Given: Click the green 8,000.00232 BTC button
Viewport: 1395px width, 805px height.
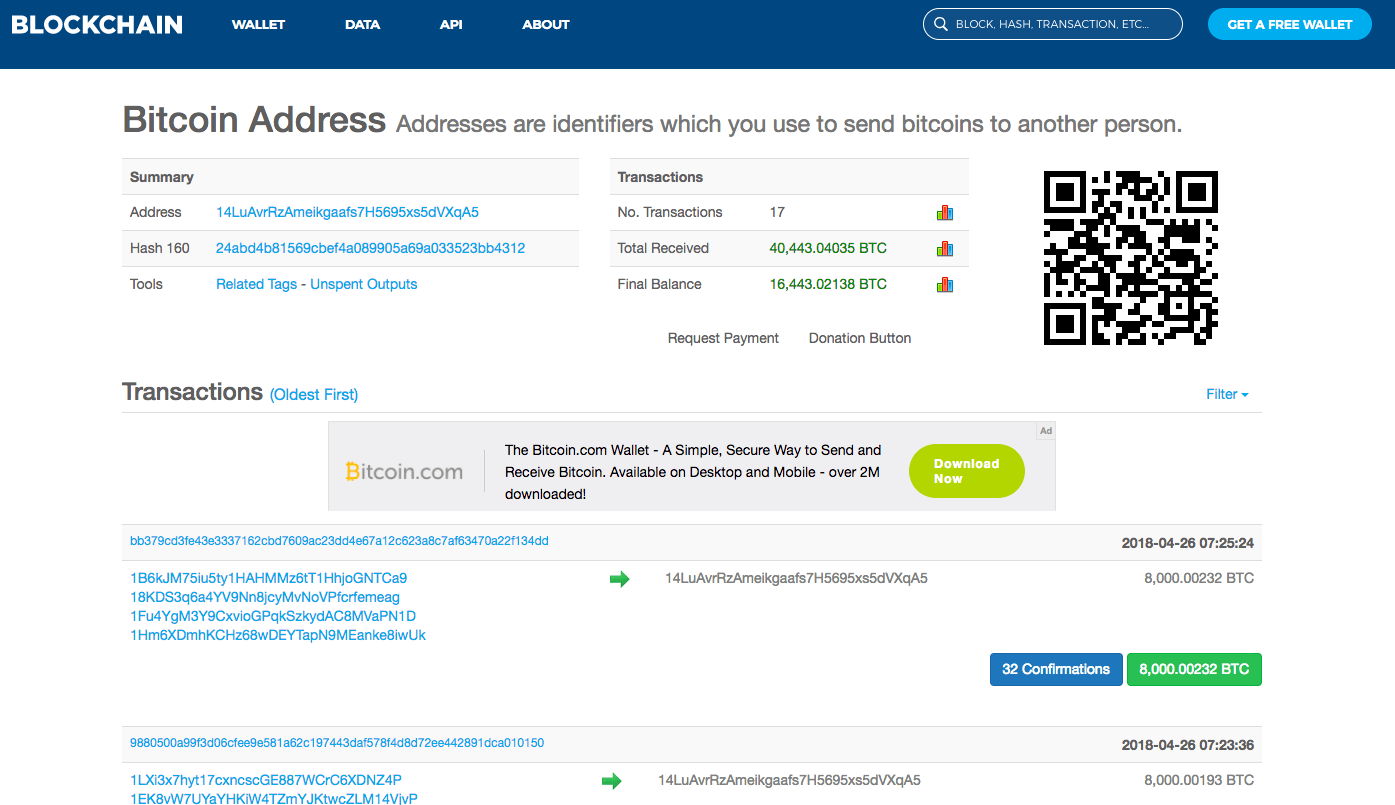Looking at the screenshot, I should coord(1194,669).
